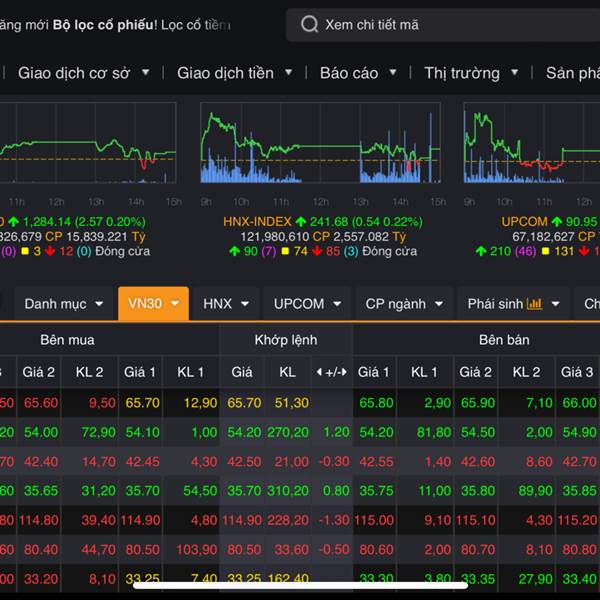Open the CP ngành tab
Viewport: 600px width, 600px height.
click(405, 303)
